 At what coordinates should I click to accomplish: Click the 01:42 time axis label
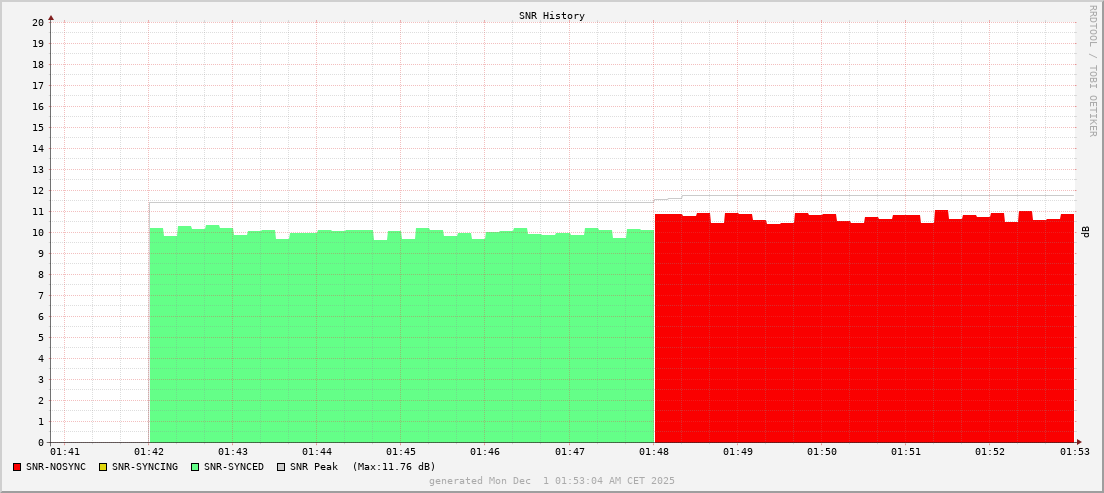click(149, 453)
